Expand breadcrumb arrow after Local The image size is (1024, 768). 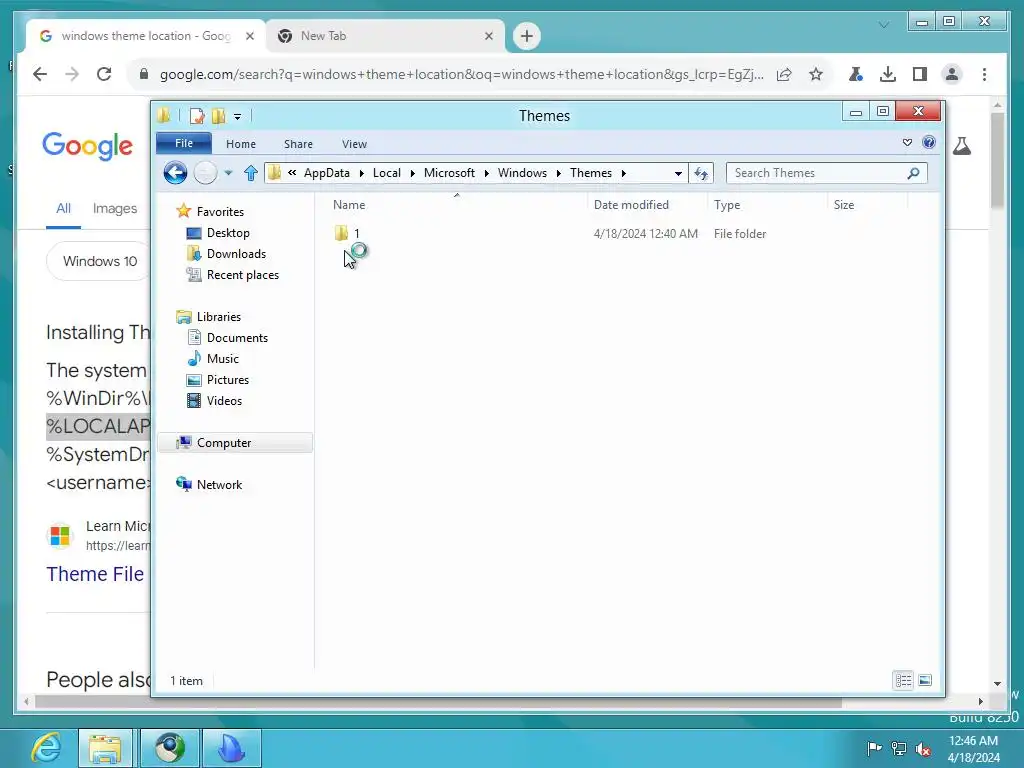pyautogui.click(x=412, y=173)
